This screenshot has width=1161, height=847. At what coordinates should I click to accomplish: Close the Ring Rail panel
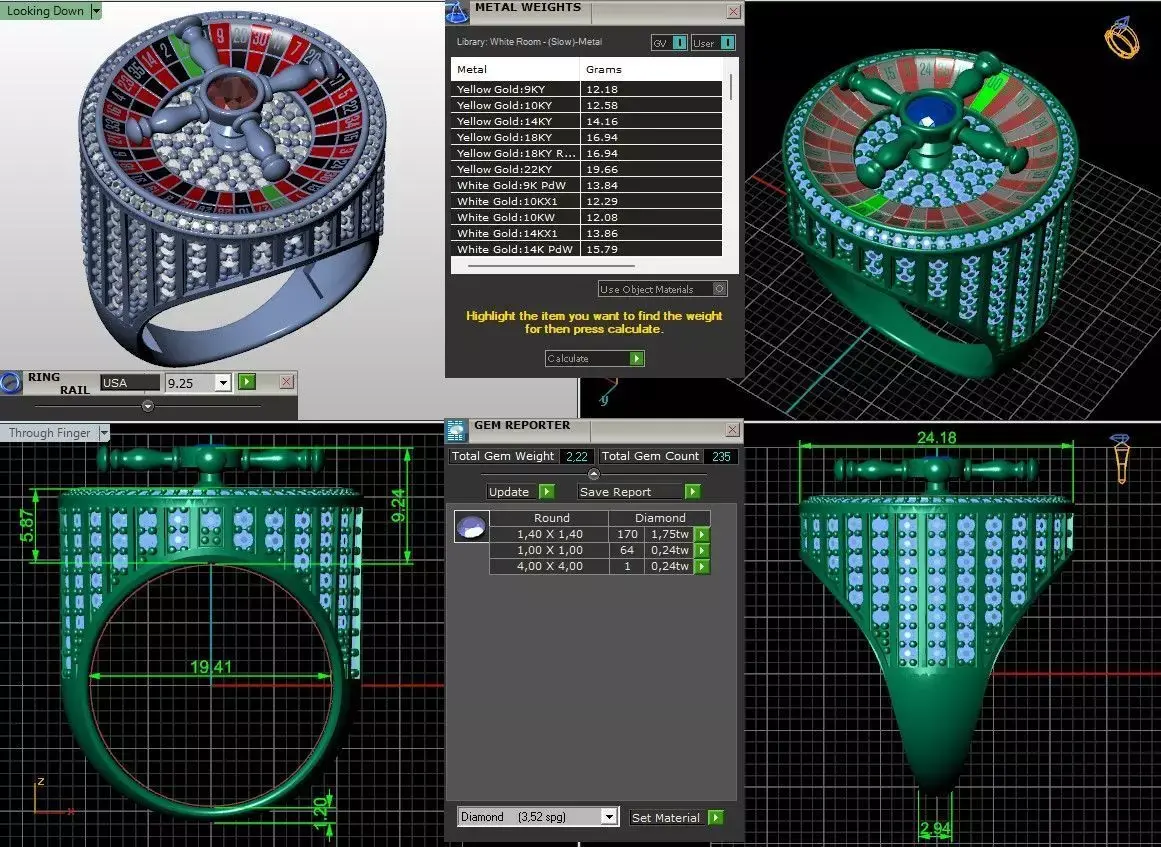click(287, 382)
